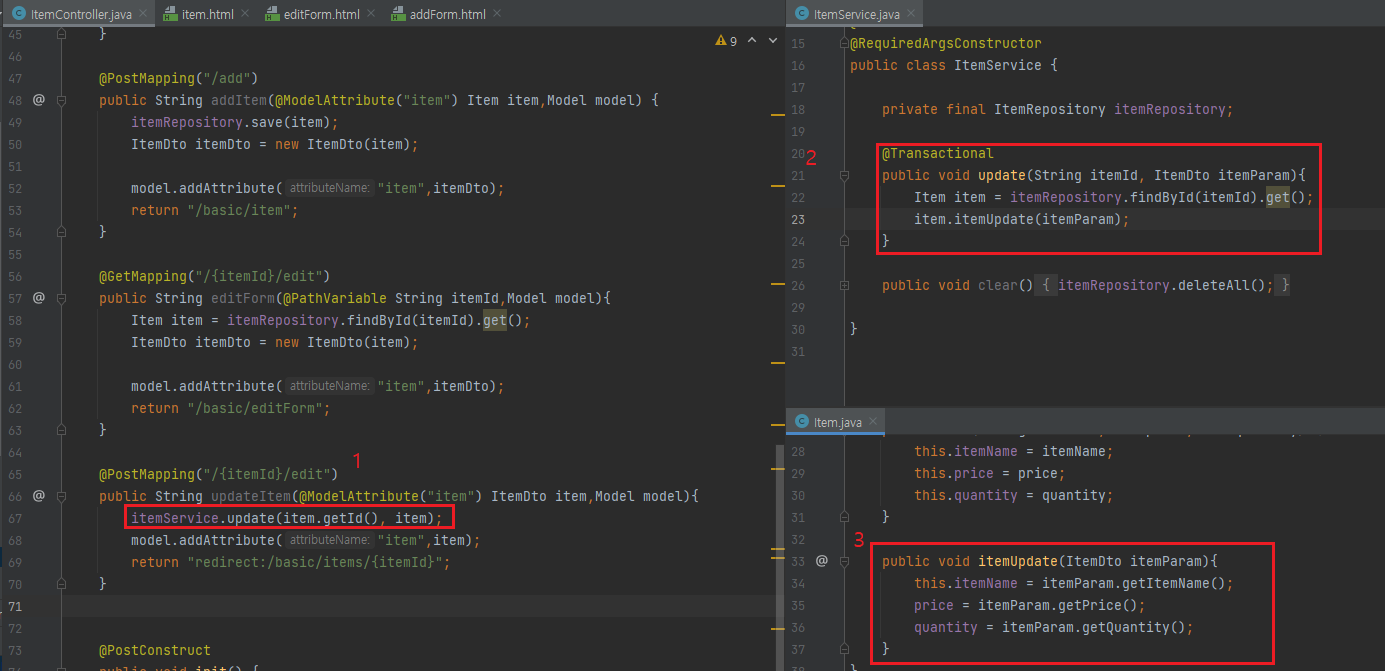Expand the folded clear() method
Viewport: 1385px width, 671px height.
pos(845,285)
